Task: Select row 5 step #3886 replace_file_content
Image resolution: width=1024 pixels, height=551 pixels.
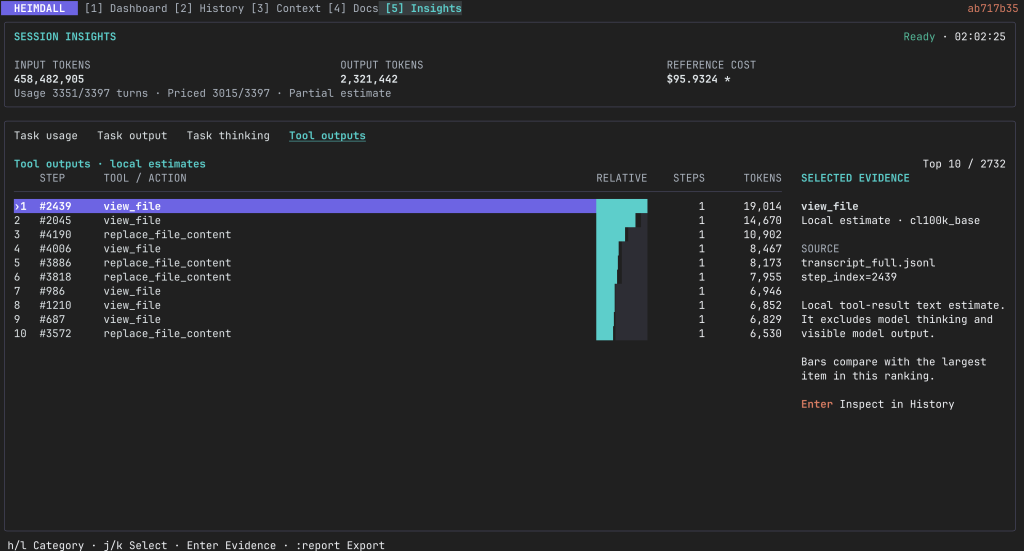Action: (398, 263)
